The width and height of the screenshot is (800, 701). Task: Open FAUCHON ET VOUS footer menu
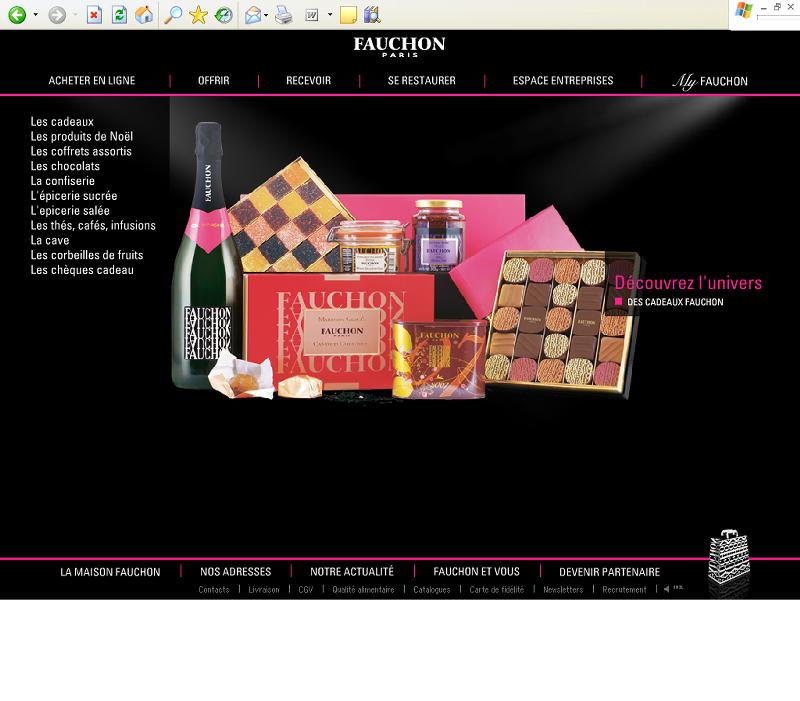click(x=477, y=572)
